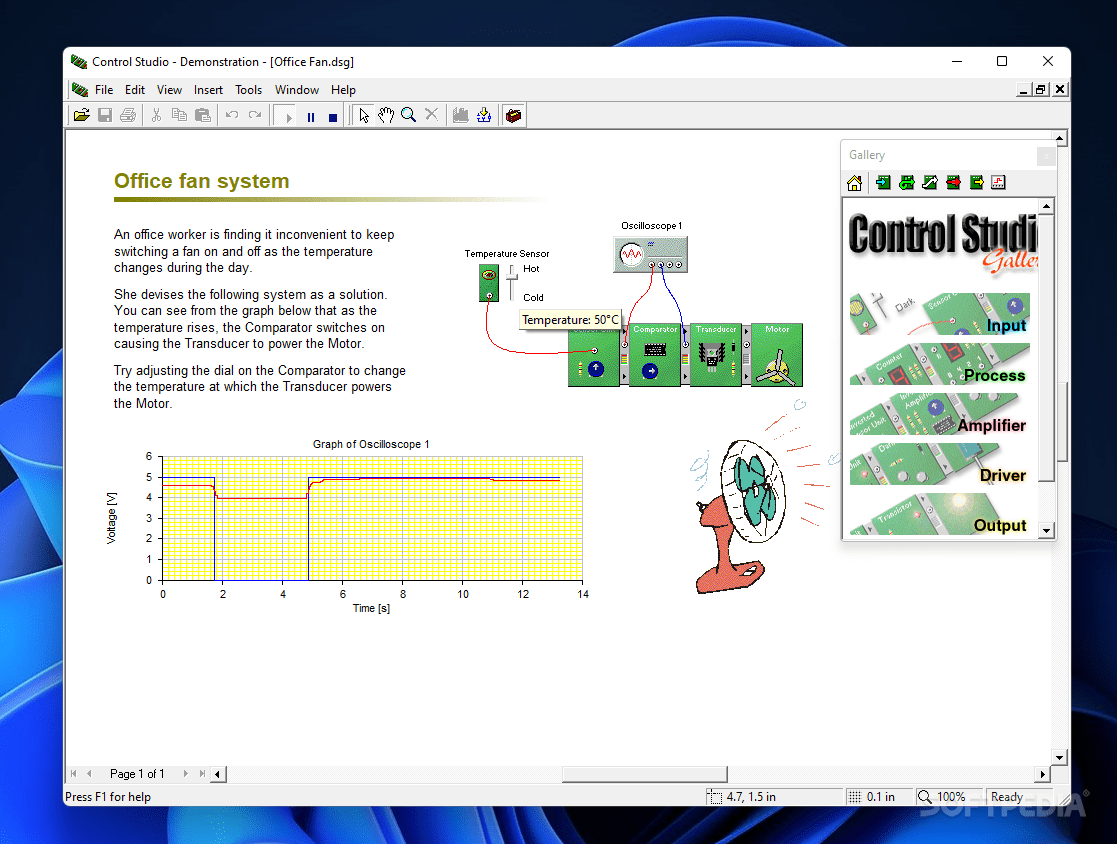This screenshot has height=844, width=1117.
Task: Click the 0.1 in grid size status field
Action: 878,797
